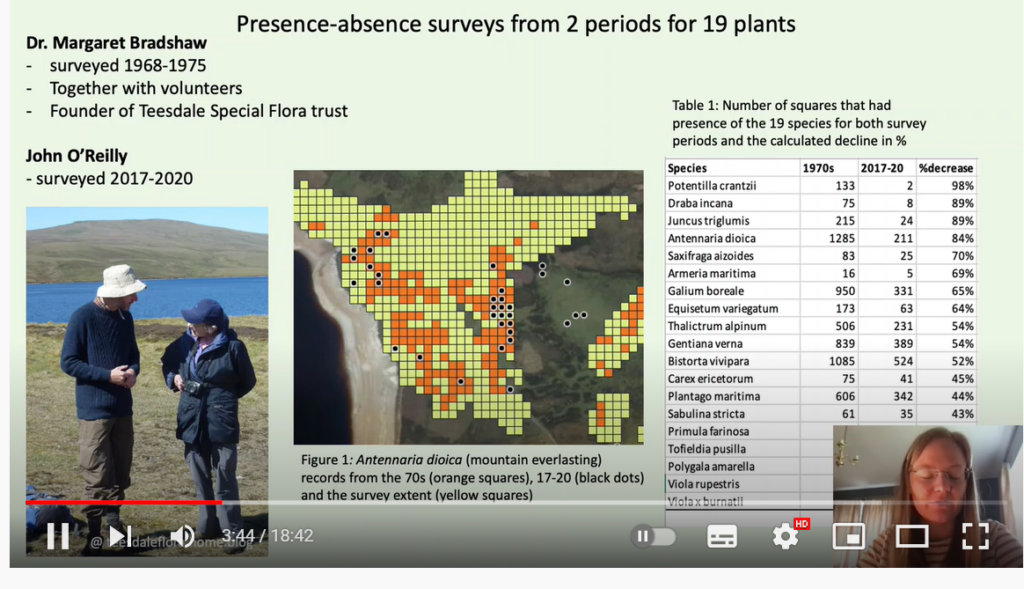Skip to the next video
Viewport: 1024px width, 589px height.
click(119, 536)
